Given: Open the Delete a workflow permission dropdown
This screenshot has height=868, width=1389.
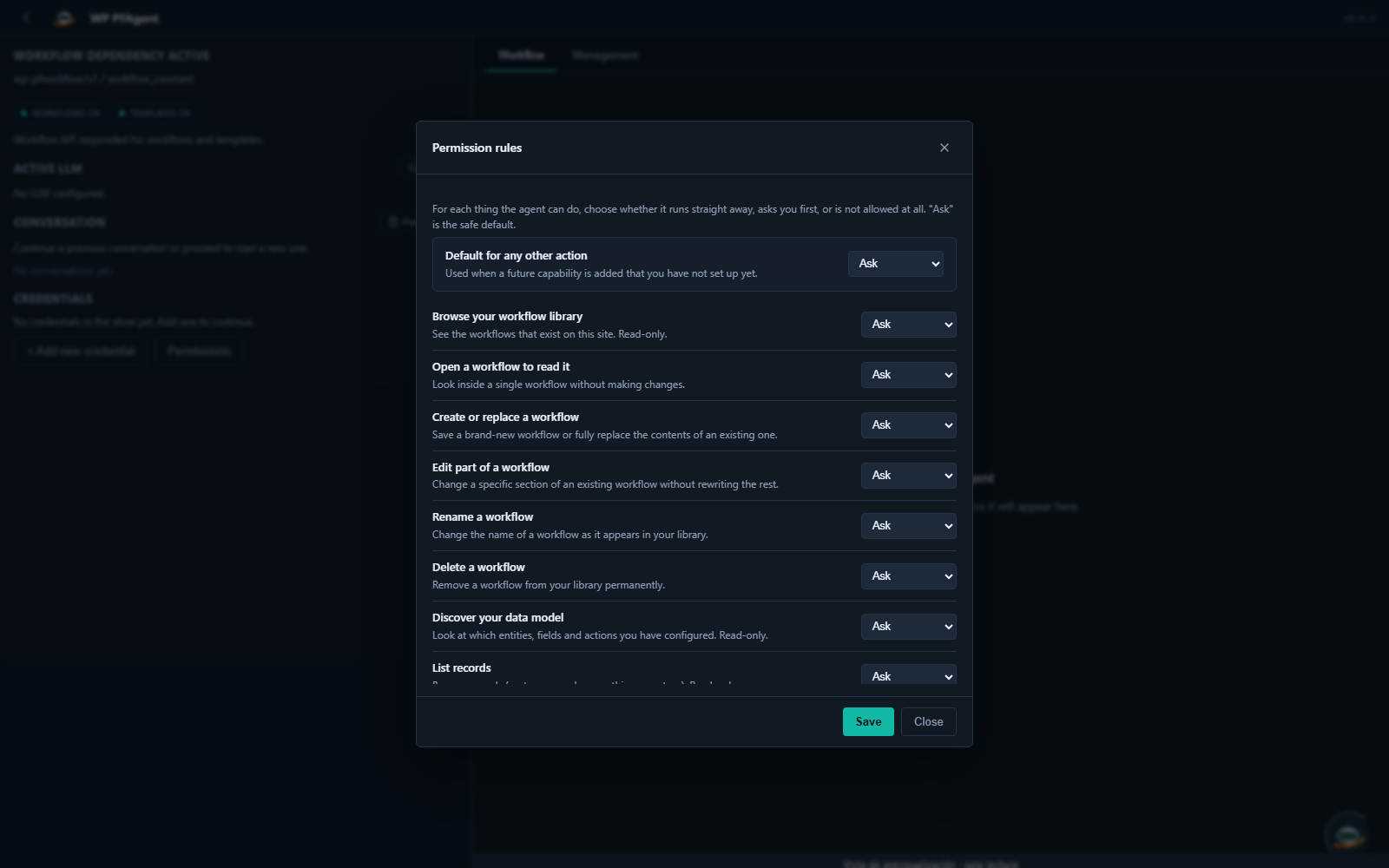Looking at the screenshot, I should [x=909, y=576].
